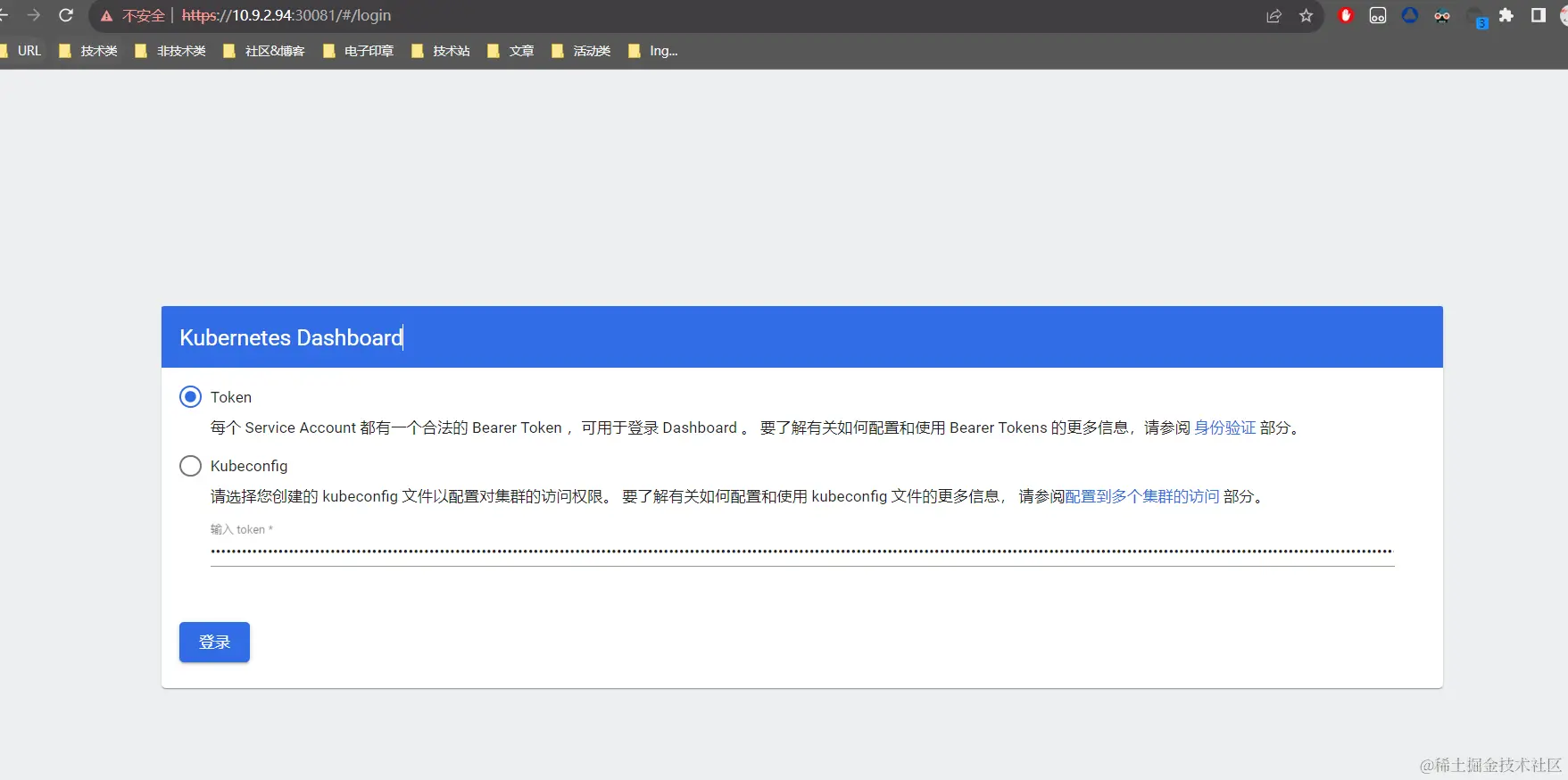Open the 社区&博客 bookmark folder
Screen dimensions: 1568x780
click(264, 51)
